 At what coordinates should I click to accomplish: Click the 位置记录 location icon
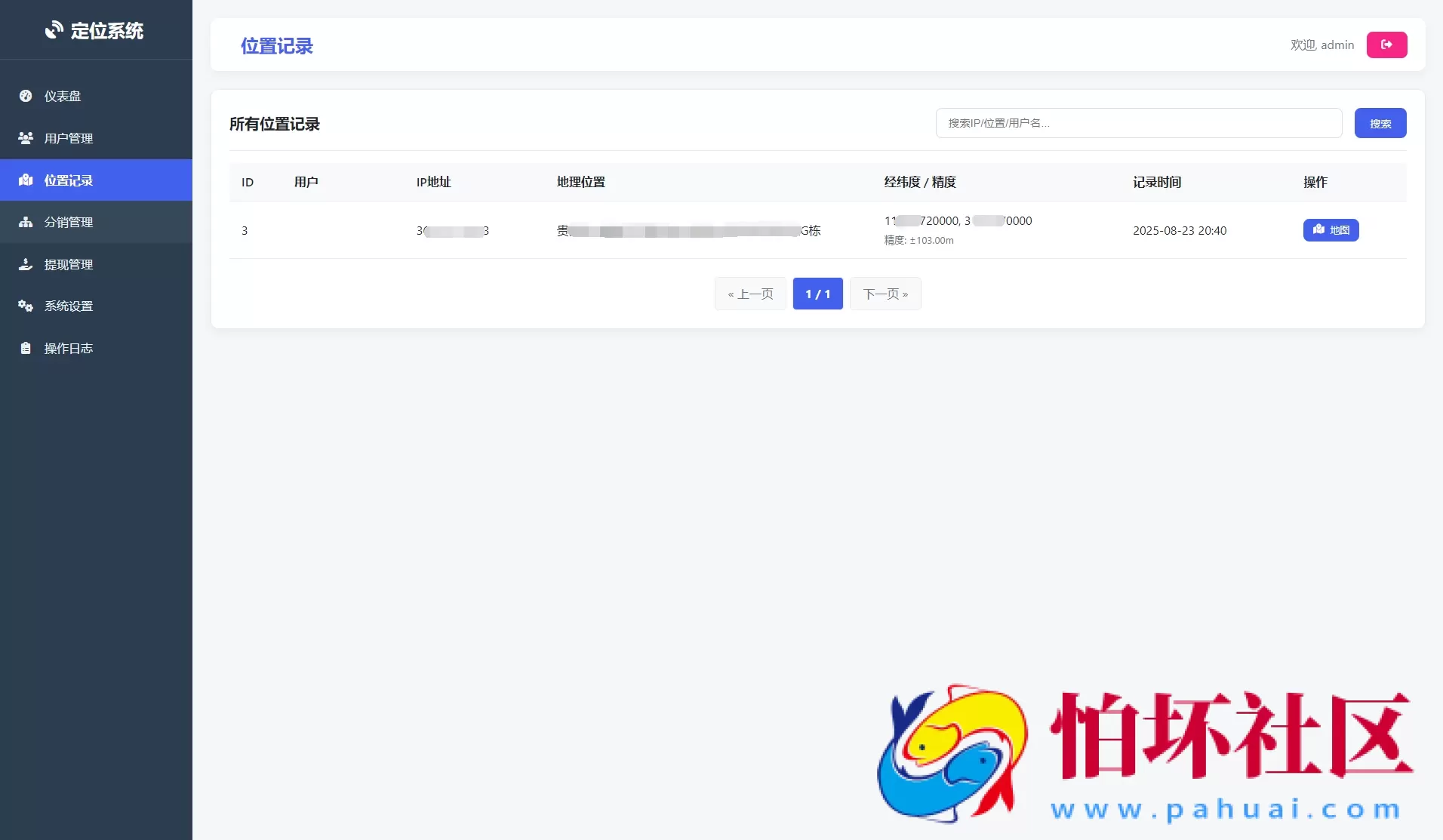coord(25,180)
